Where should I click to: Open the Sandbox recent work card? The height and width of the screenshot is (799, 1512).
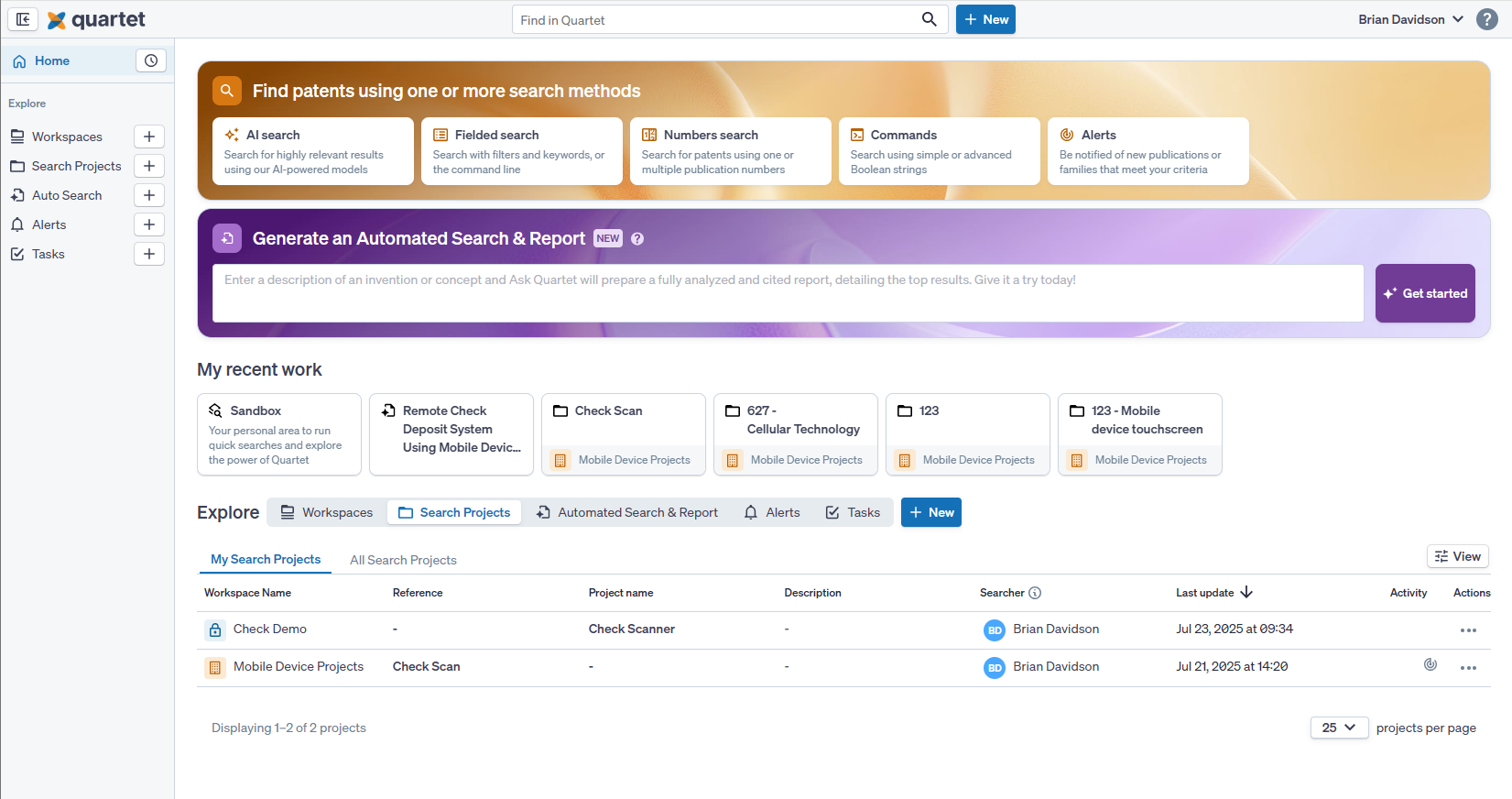pyautogui.click(x=279, y=434)
